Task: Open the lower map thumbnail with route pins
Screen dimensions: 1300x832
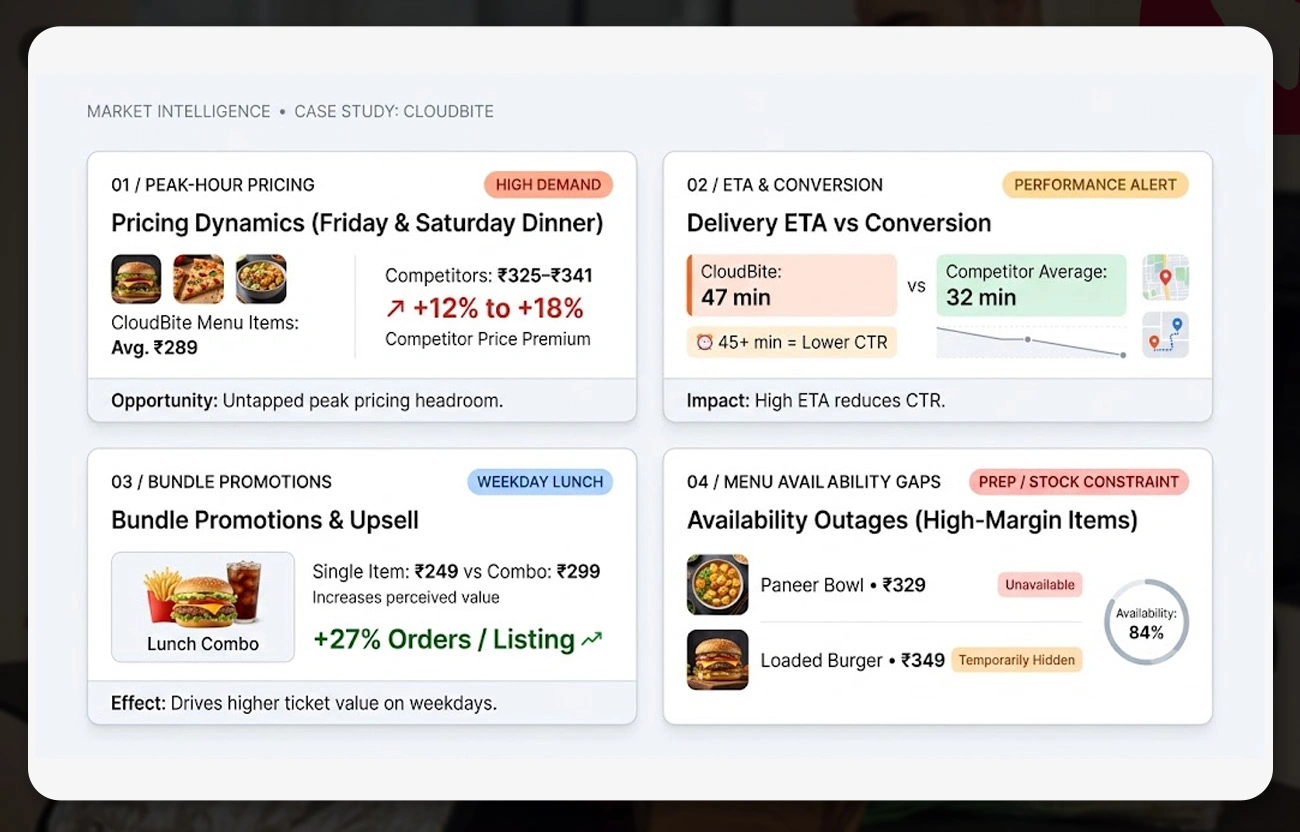Action: [1165, 334]
